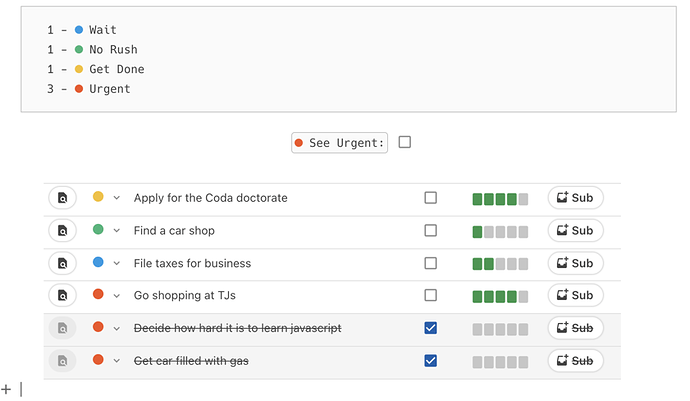
Task: Check off Apply for the Coda doctorate
Action: pyautogui.click(x=430, y=198)
